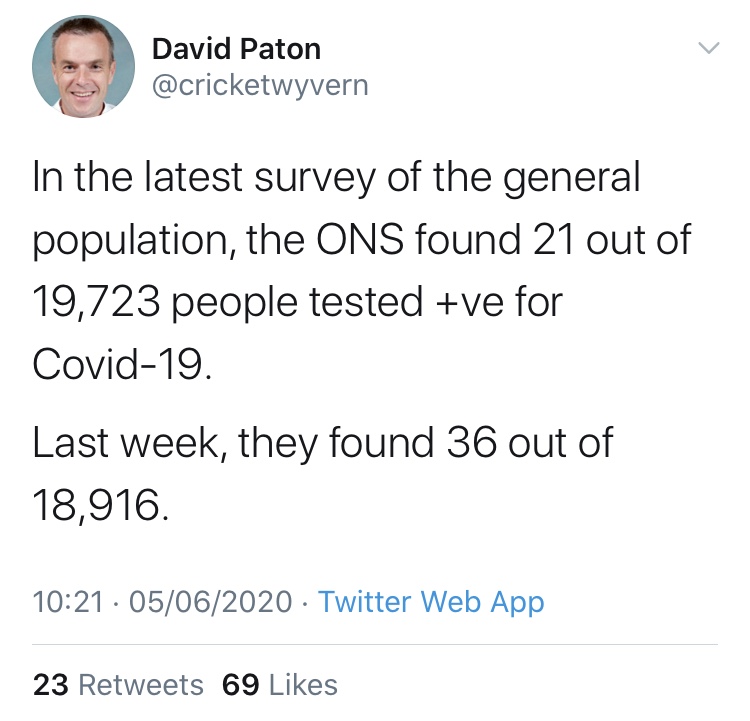
Task: Click the 05/06/2020 tweet date
Action: tap(210, 601)
